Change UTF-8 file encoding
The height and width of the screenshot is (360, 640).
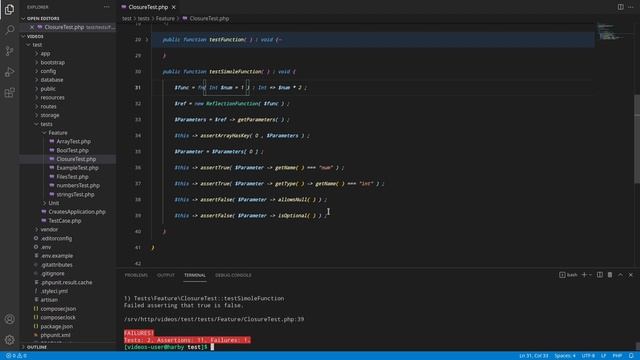(x=588, y=356)
